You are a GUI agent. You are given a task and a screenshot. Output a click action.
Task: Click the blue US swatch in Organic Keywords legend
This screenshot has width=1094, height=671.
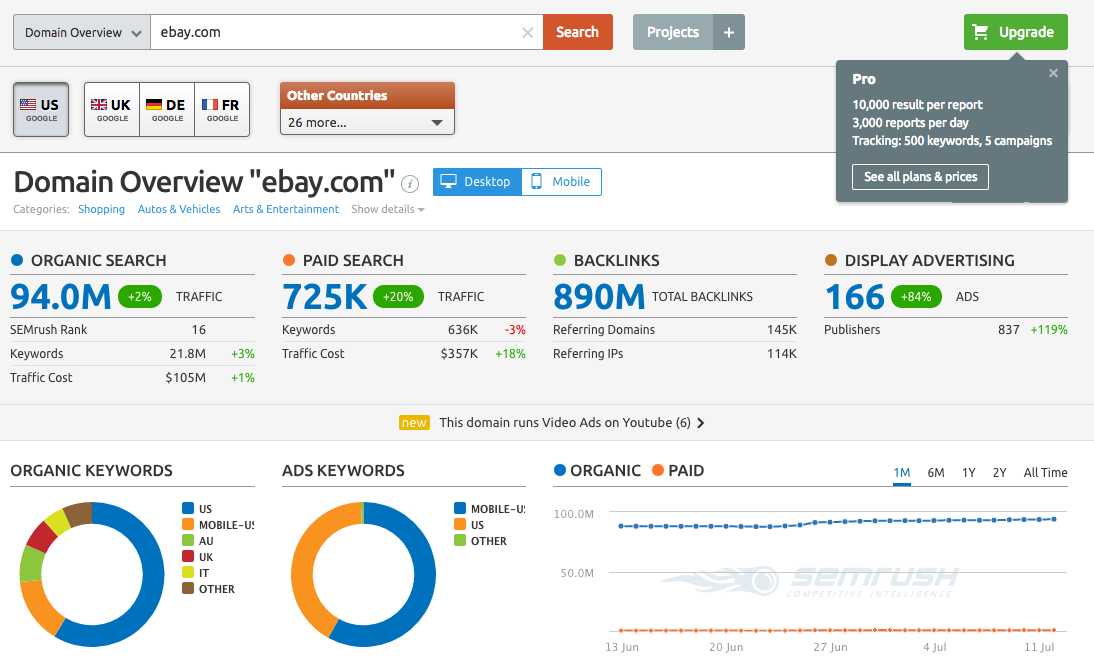[x=188, y=508]
